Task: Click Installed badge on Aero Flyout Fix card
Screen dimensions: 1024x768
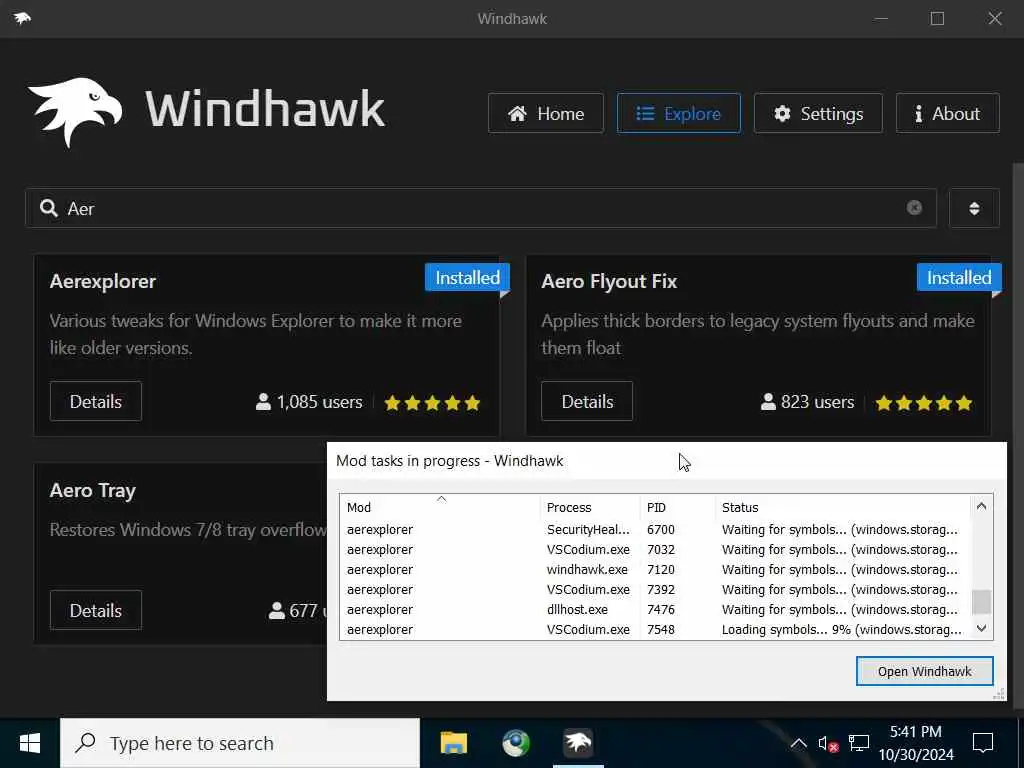Action: [959, 278]
